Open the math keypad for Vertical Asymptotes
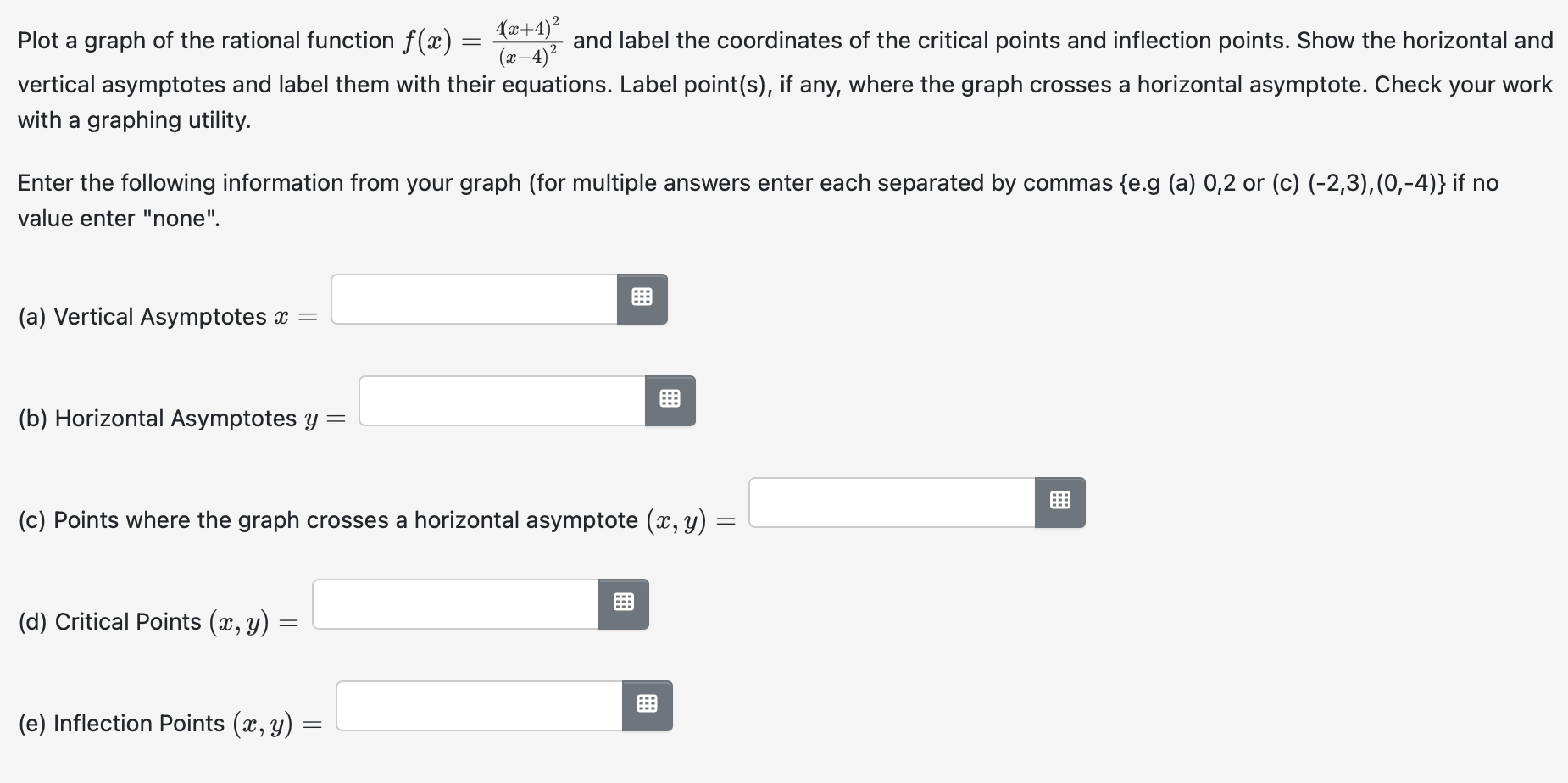 (x=642, y=298)
